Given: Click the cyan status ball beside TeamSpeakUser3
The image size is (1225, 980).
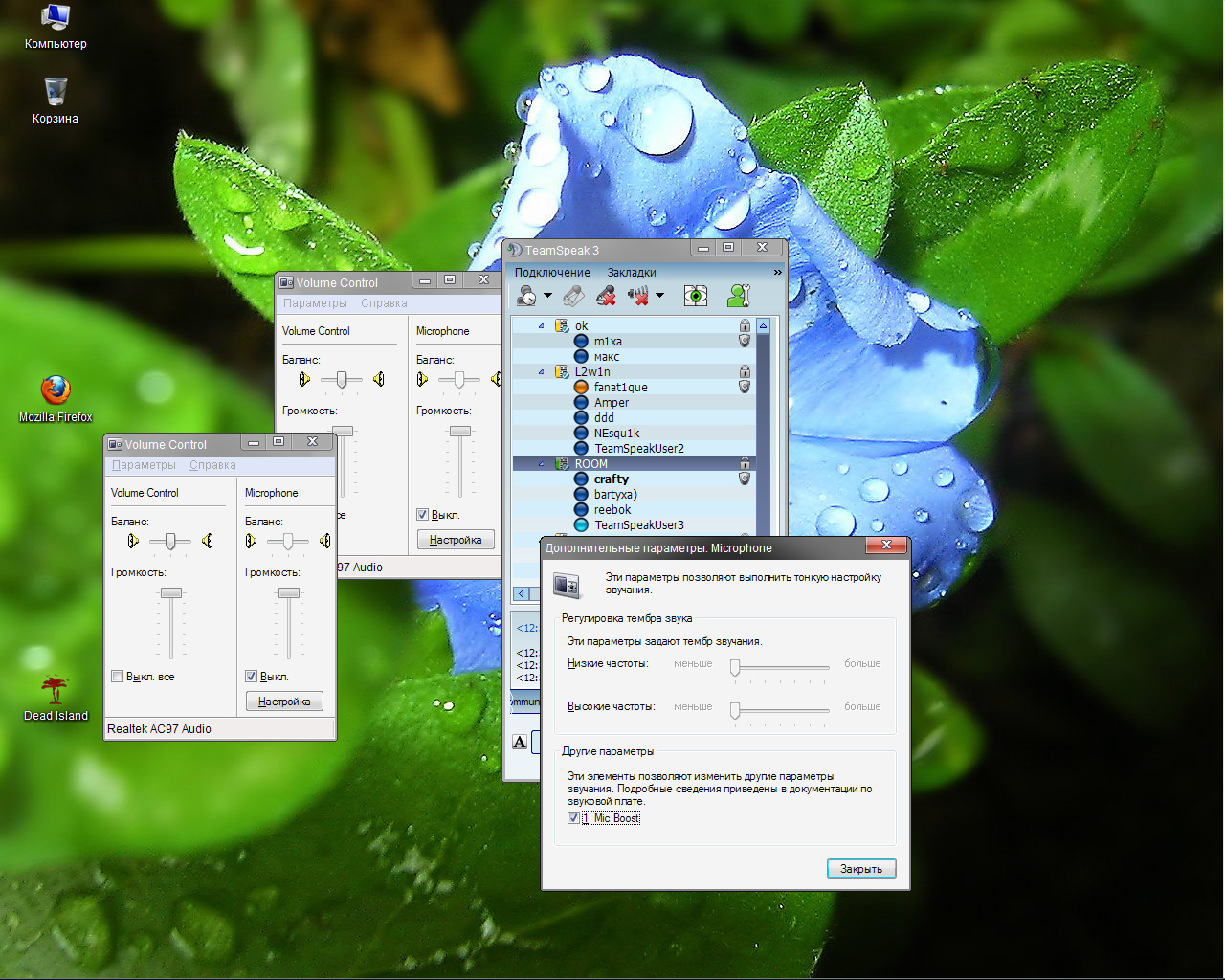Looking at the screenshot, I should 581,524.
